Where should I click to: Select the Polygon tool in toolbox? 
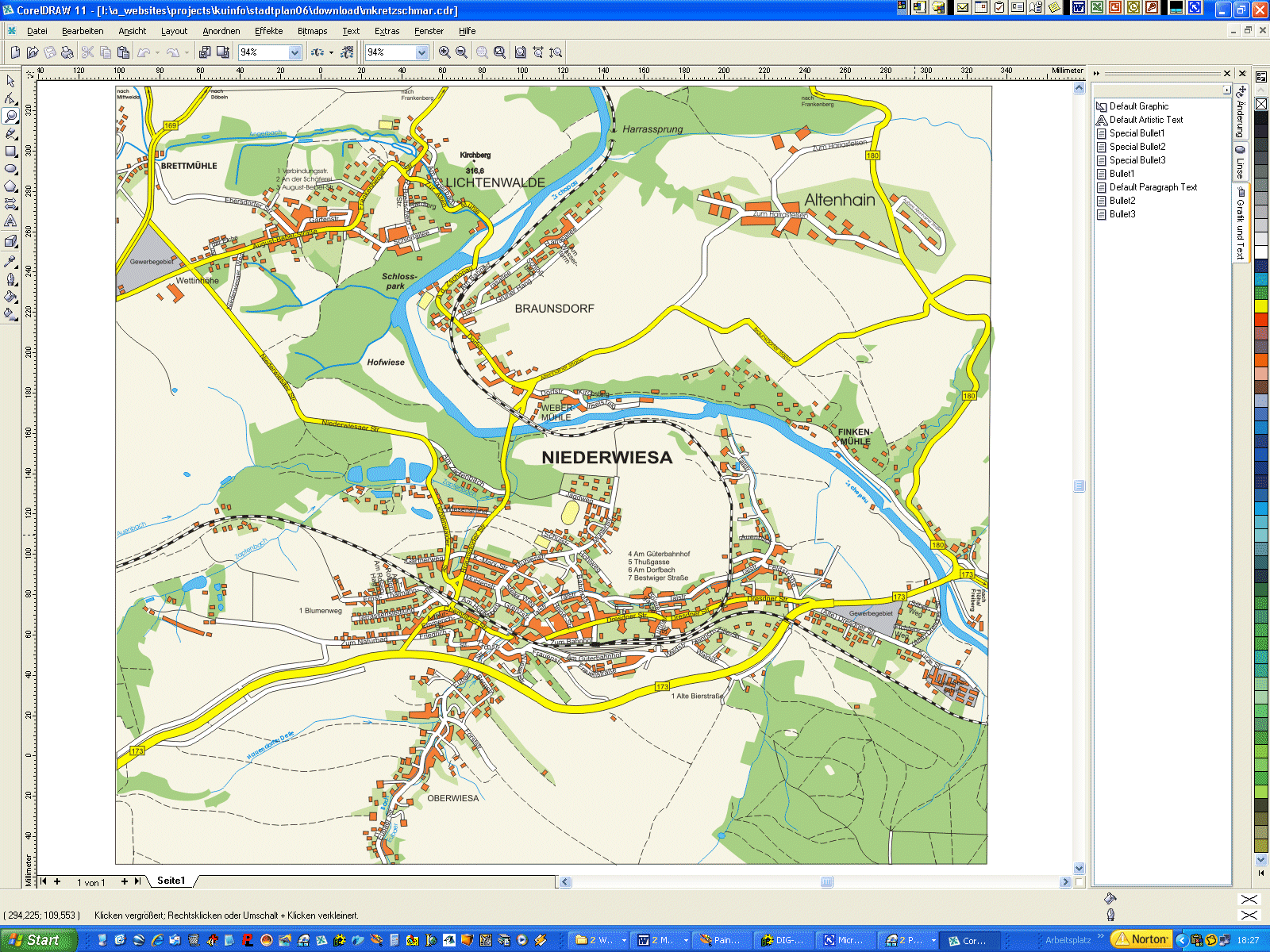tap(10, 186)
